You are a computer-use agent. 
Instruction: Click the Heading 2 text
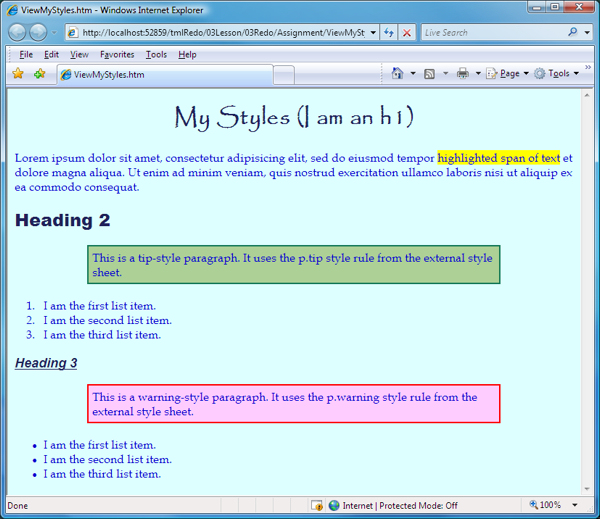click(63, 220)
